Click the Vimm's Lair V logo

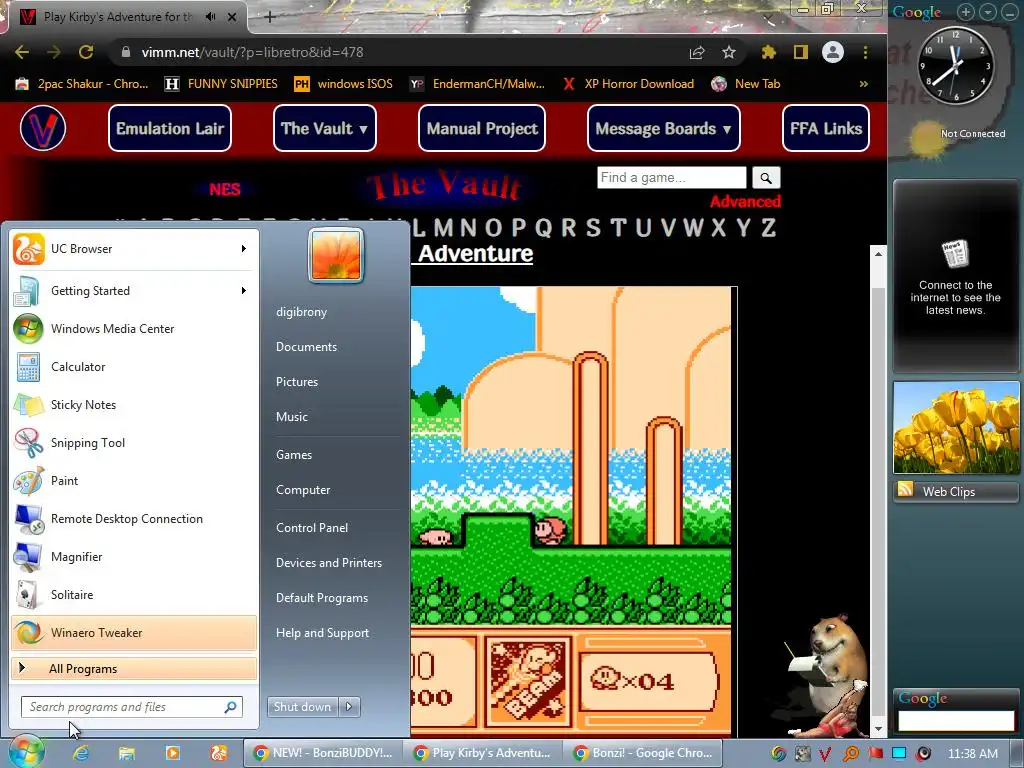tap(43, 128)
